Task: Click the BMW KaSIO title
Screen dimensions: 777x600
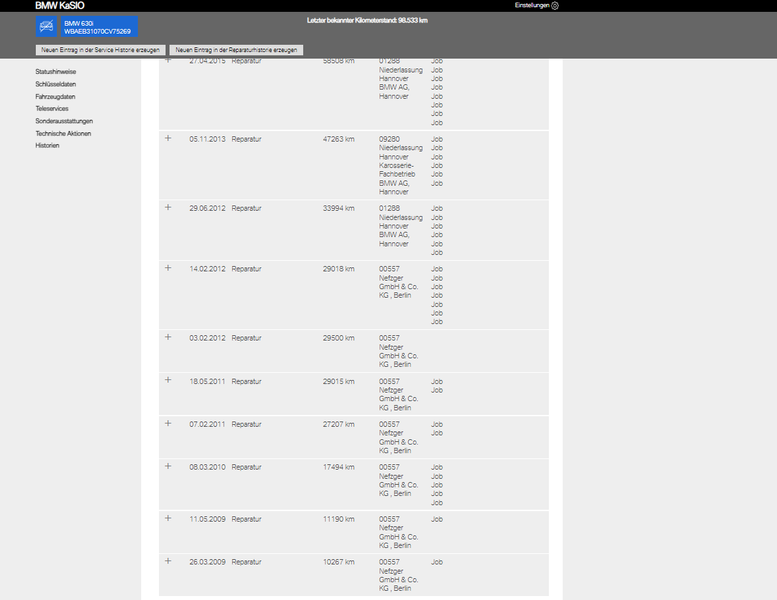Action: [x=59, y=5]
